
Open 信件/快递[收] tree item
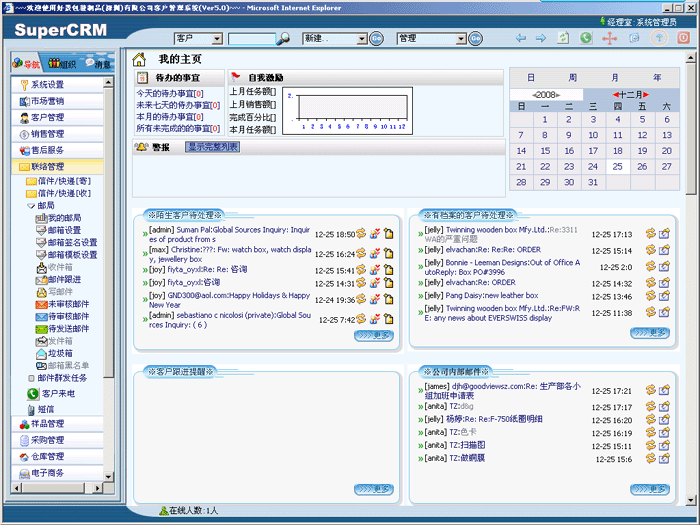tap(58, 193)
